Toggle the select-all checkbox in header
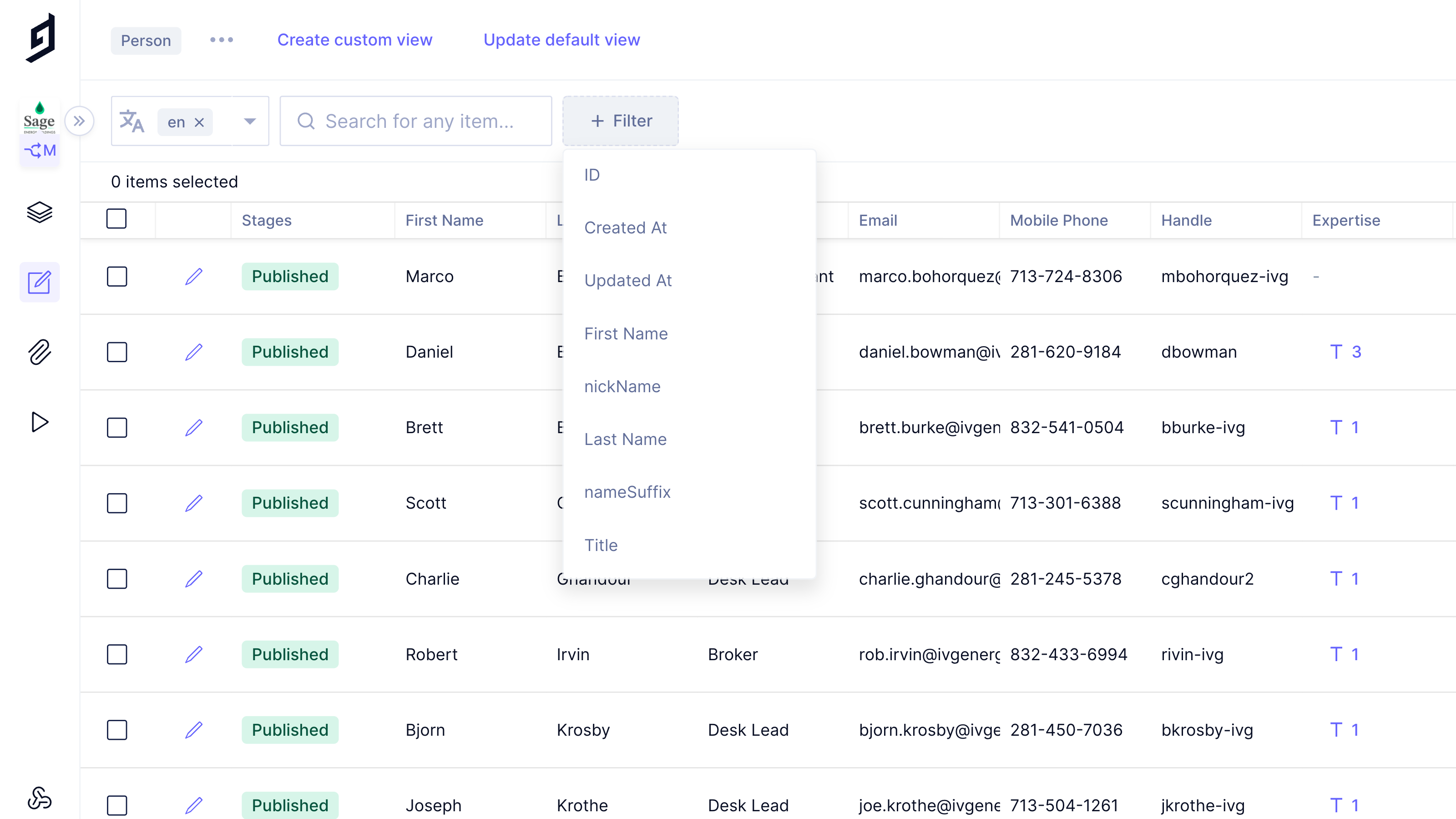 tap(116, 219)
